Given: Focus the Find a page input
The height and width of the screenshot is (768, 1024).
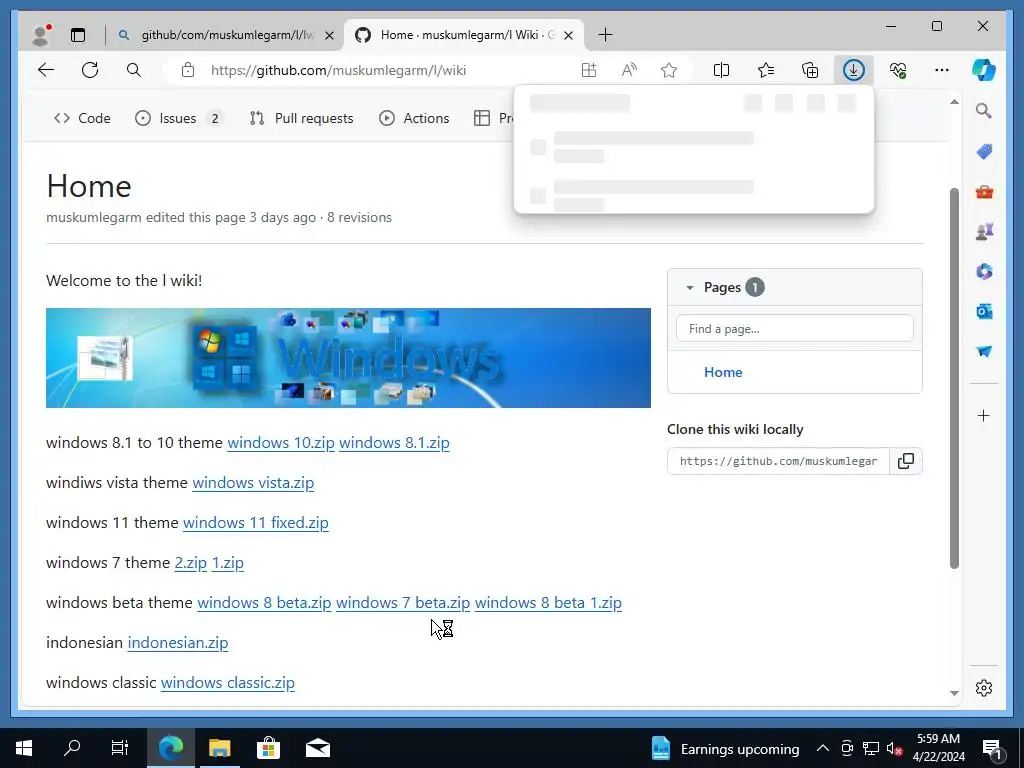Looking at the screenshot, I should tap(795, 328).
